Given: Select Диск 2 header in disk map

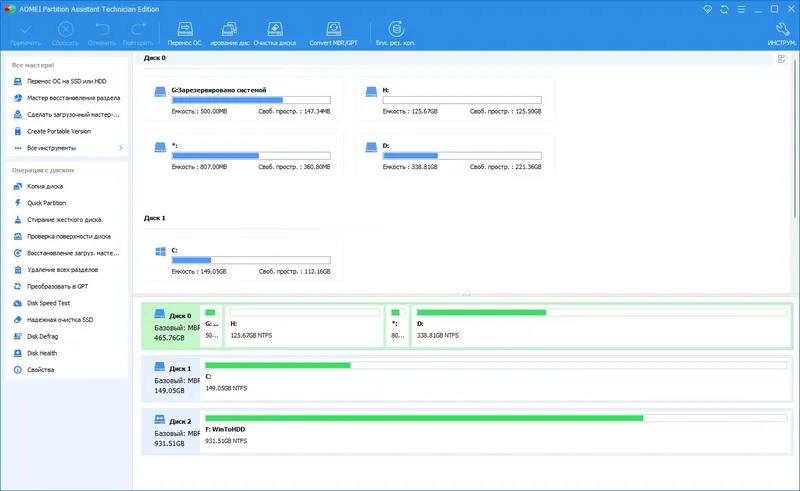Looking at the screenshot, I should 171,431.
